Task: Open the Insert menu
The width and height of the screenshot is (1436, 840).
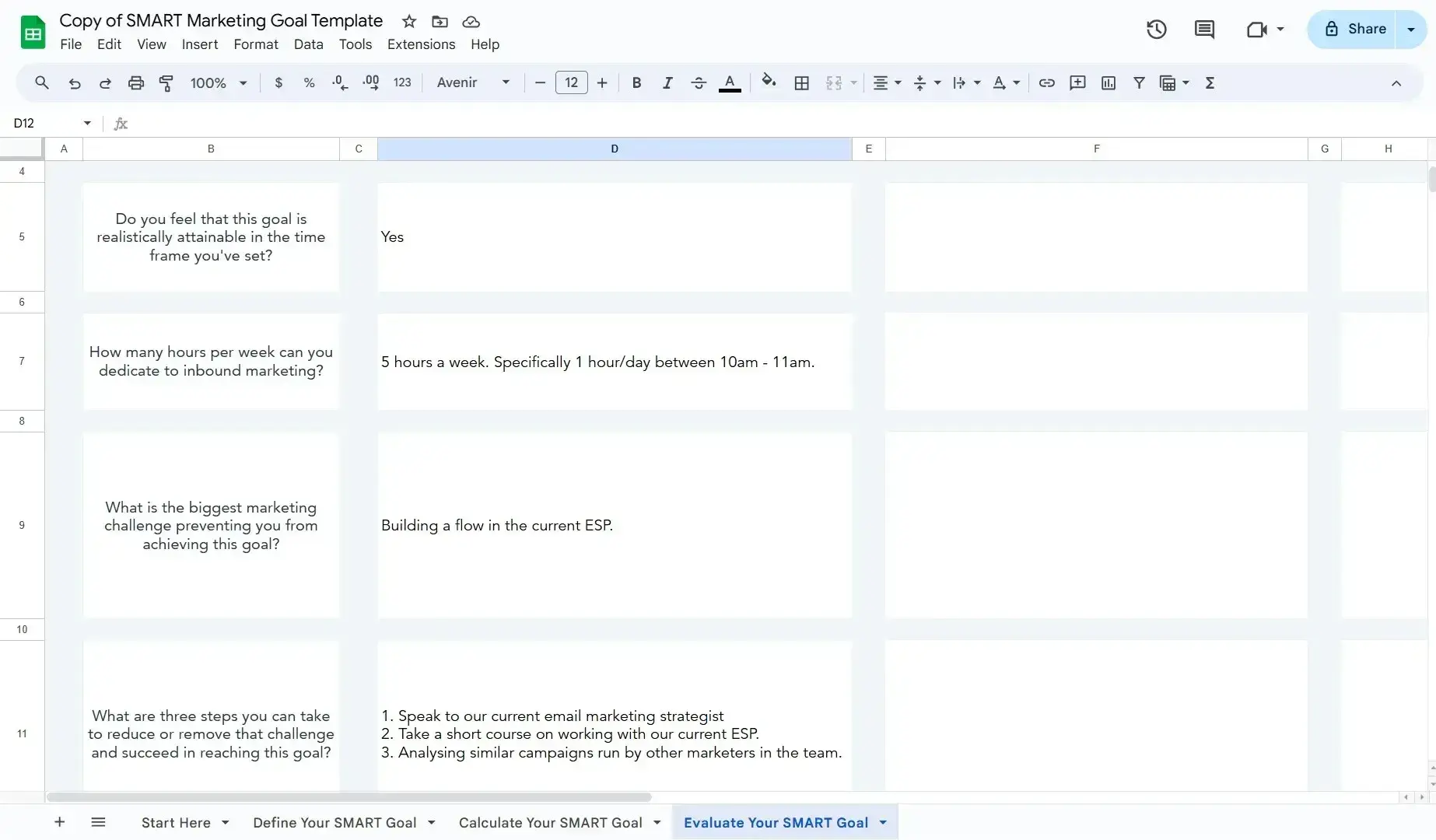Action: click(200, 44)
